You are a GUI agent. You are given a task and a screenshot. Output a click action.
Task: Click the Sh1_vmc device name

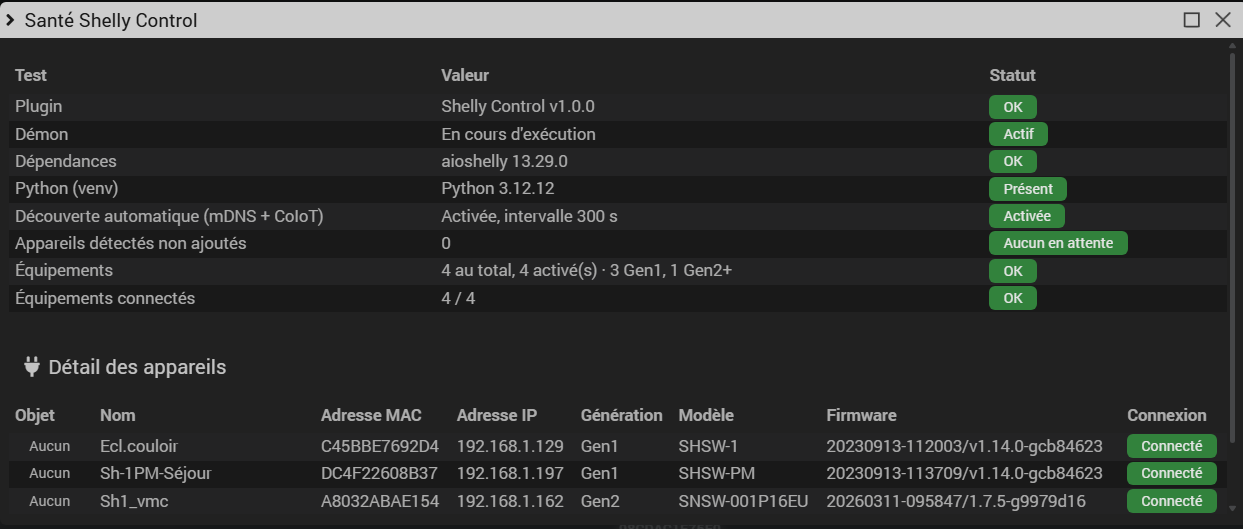pos(134,501)
